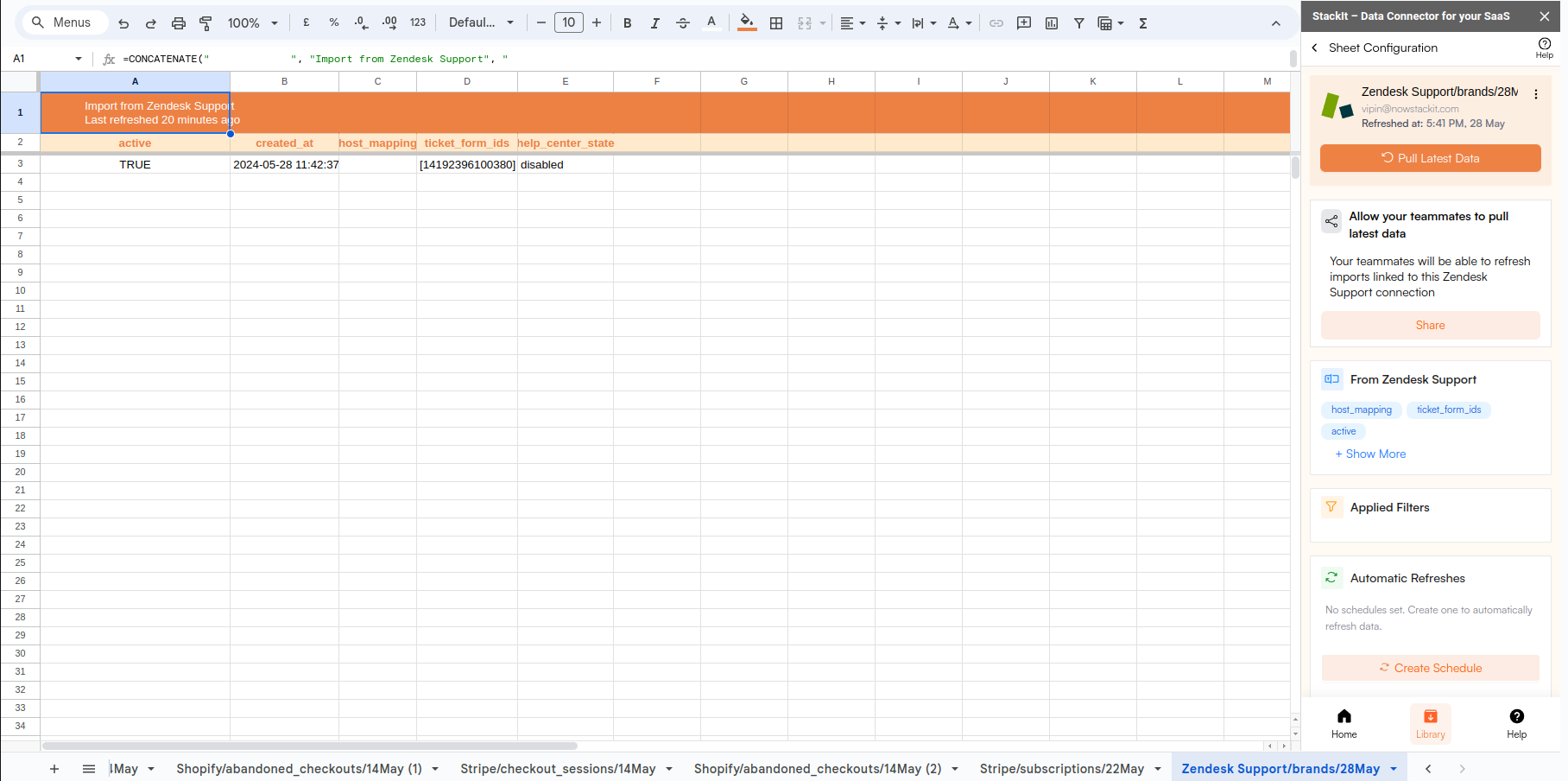Screen dimensions: 1568x781
Task: Increase the font size
Action: pos(597,23)
